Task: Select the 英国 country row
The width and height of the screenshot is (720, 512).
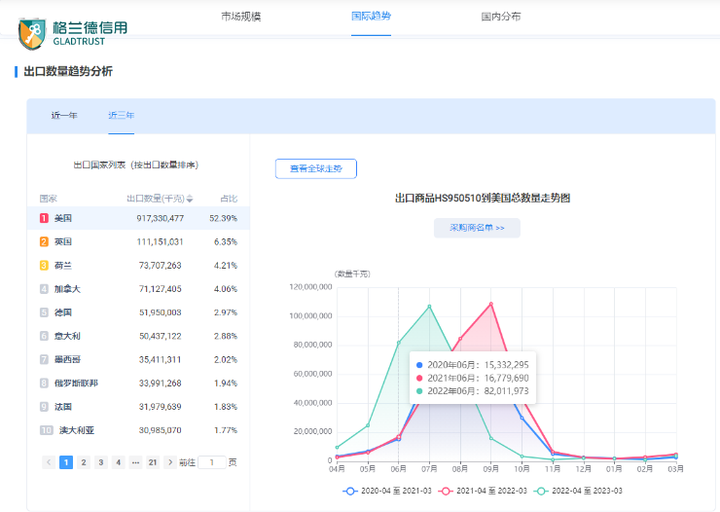Action: 138,242
